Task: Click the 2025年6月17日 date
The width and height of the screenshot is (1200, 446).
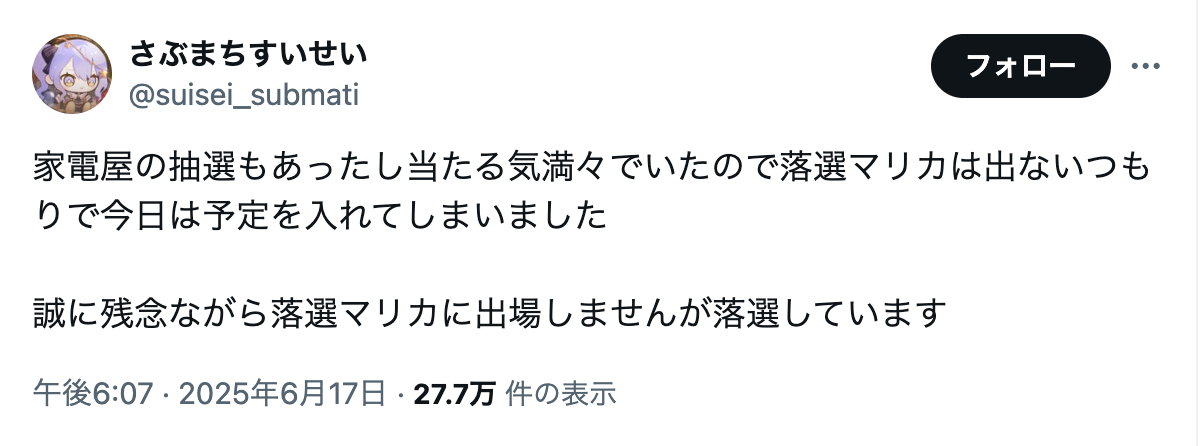Action: pyautogui.click(x=281, y=394)
